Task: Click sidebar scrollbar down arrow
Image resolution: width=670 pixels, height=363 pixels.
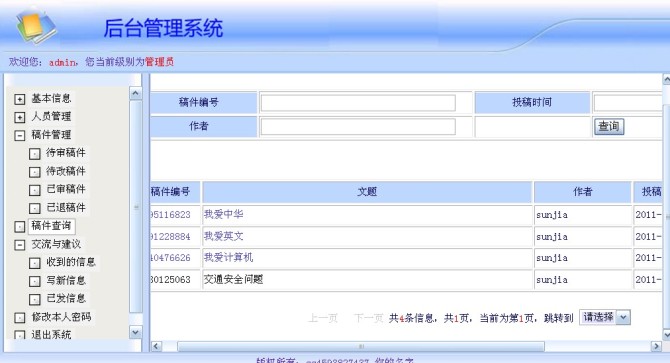Action: [x=135, y=332]
